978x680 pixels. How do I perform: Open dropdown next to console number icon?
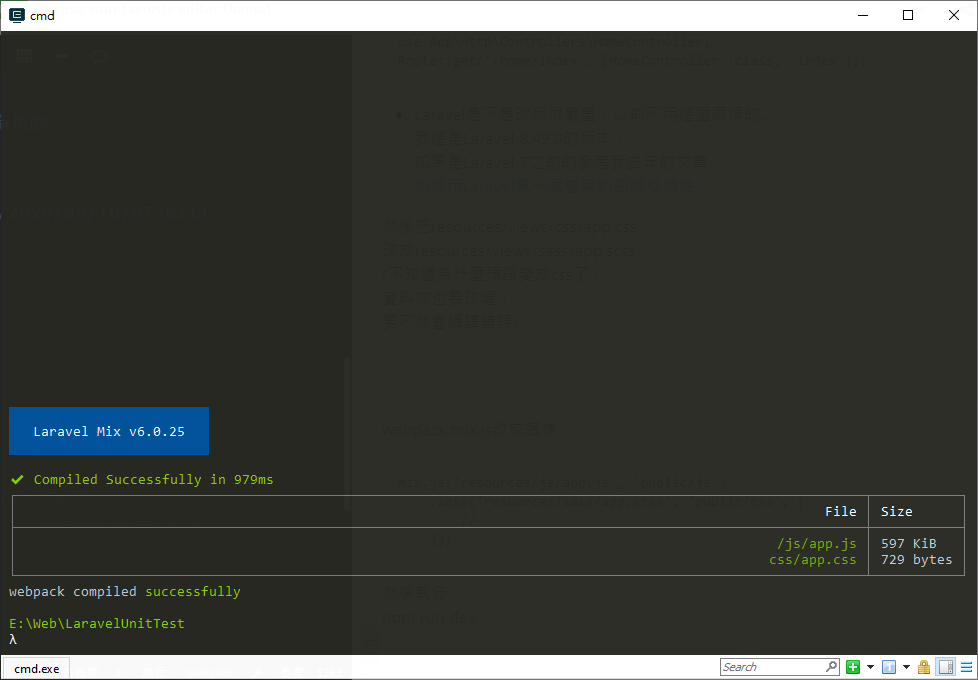pyautogui.click(x=906, y=667)
